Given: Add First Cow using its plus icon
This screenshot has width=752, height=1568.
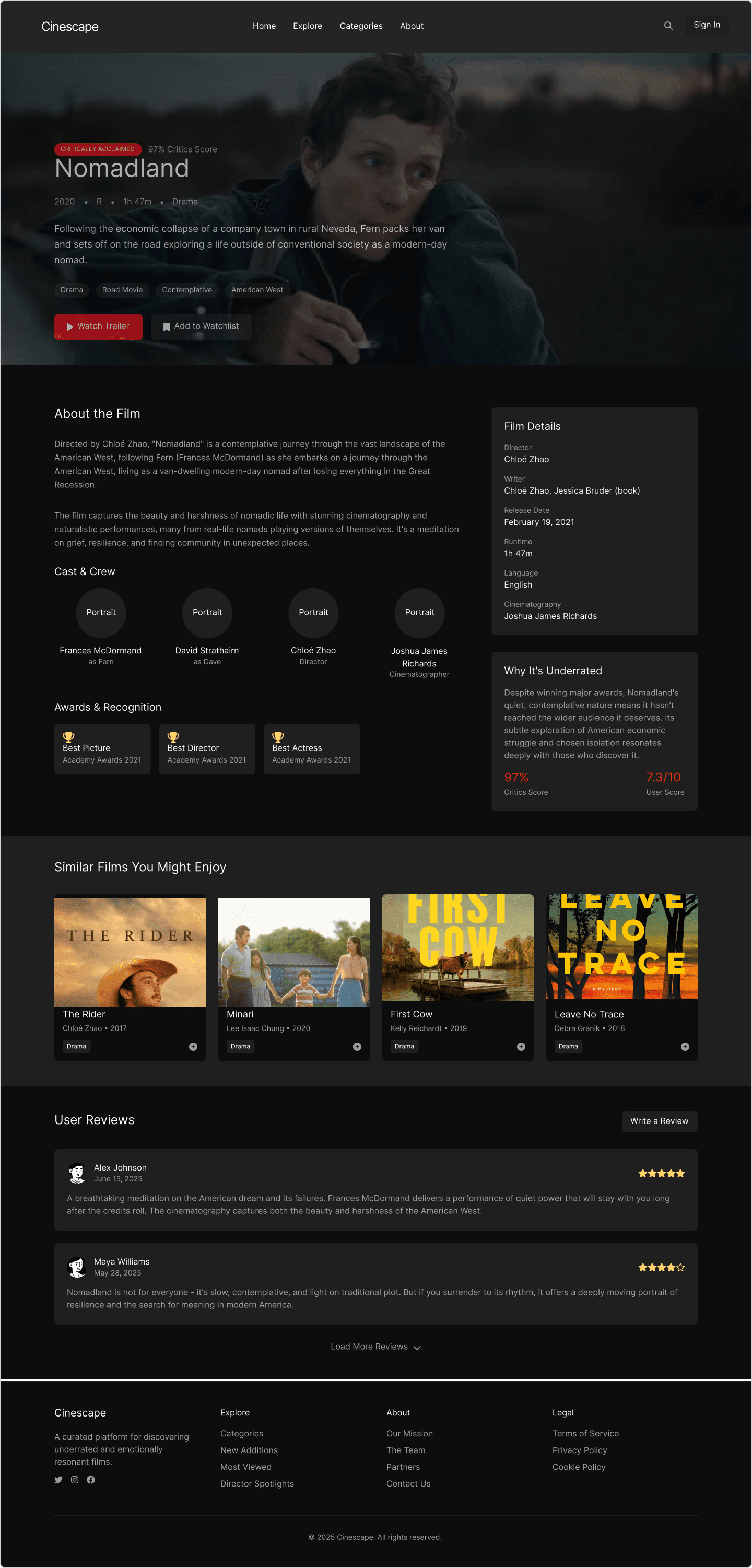Looking at the screenshot, I should (521, 1046).
